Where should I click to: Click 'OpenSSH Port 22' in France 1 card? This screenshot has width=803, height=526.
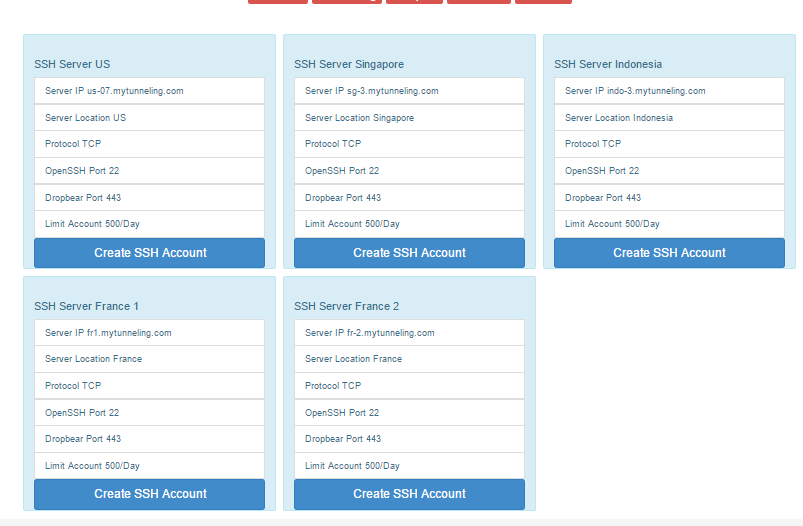click(x=150, y=412)
